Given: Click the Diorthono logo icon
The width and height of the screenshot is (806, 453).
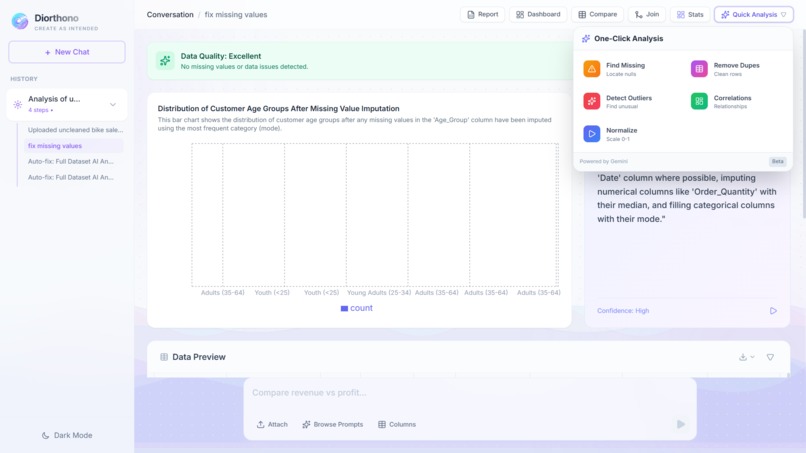Looking at the screenshot, I should (x=20, y=21).
